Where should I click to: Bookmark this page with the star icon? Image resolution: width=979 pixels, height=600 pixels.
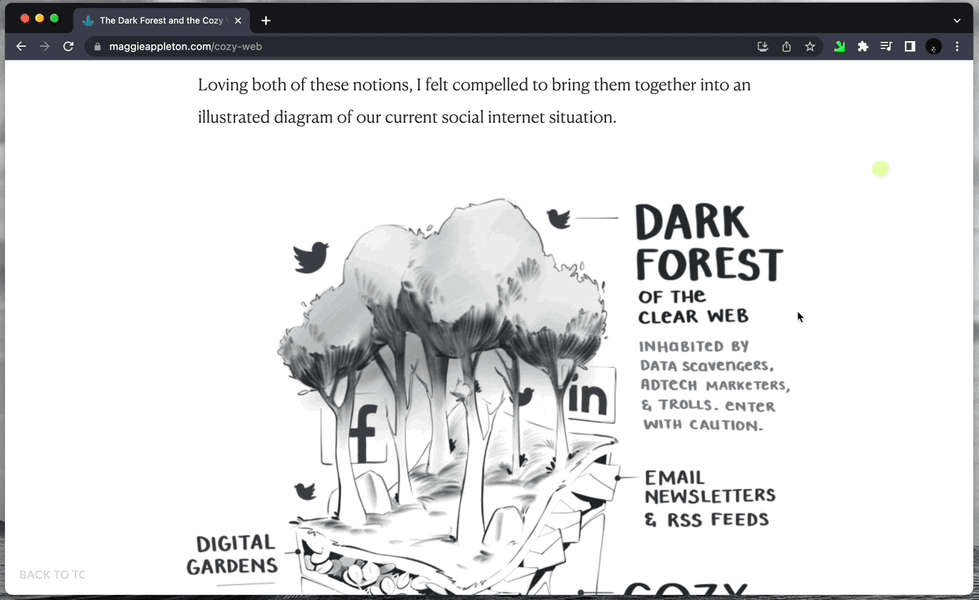[x=810, y=46]
